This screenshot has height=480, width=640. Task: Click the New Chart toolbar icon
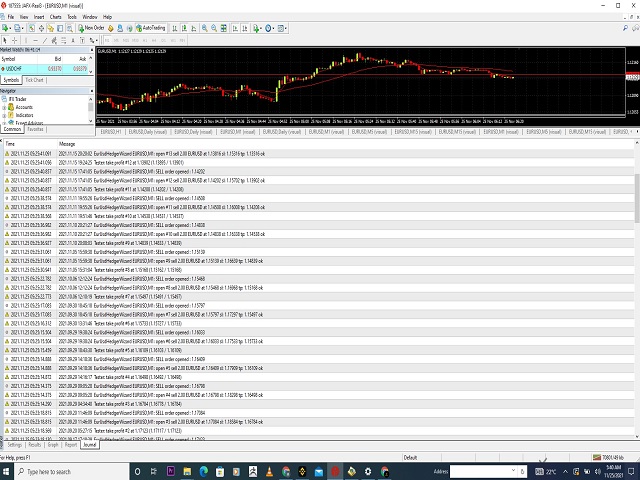click(5, 28)
